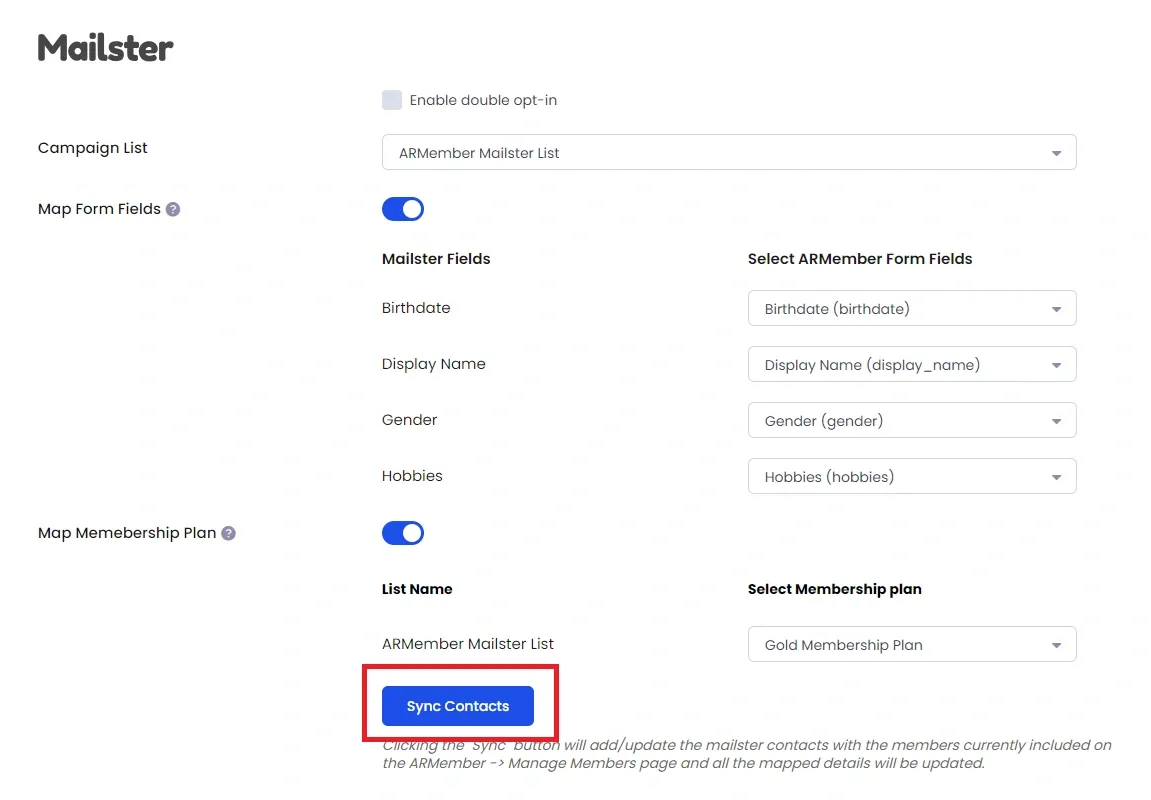Click the Map Memebership Plan help icon
Screen dimensions: 1151x800
(228, 533)
